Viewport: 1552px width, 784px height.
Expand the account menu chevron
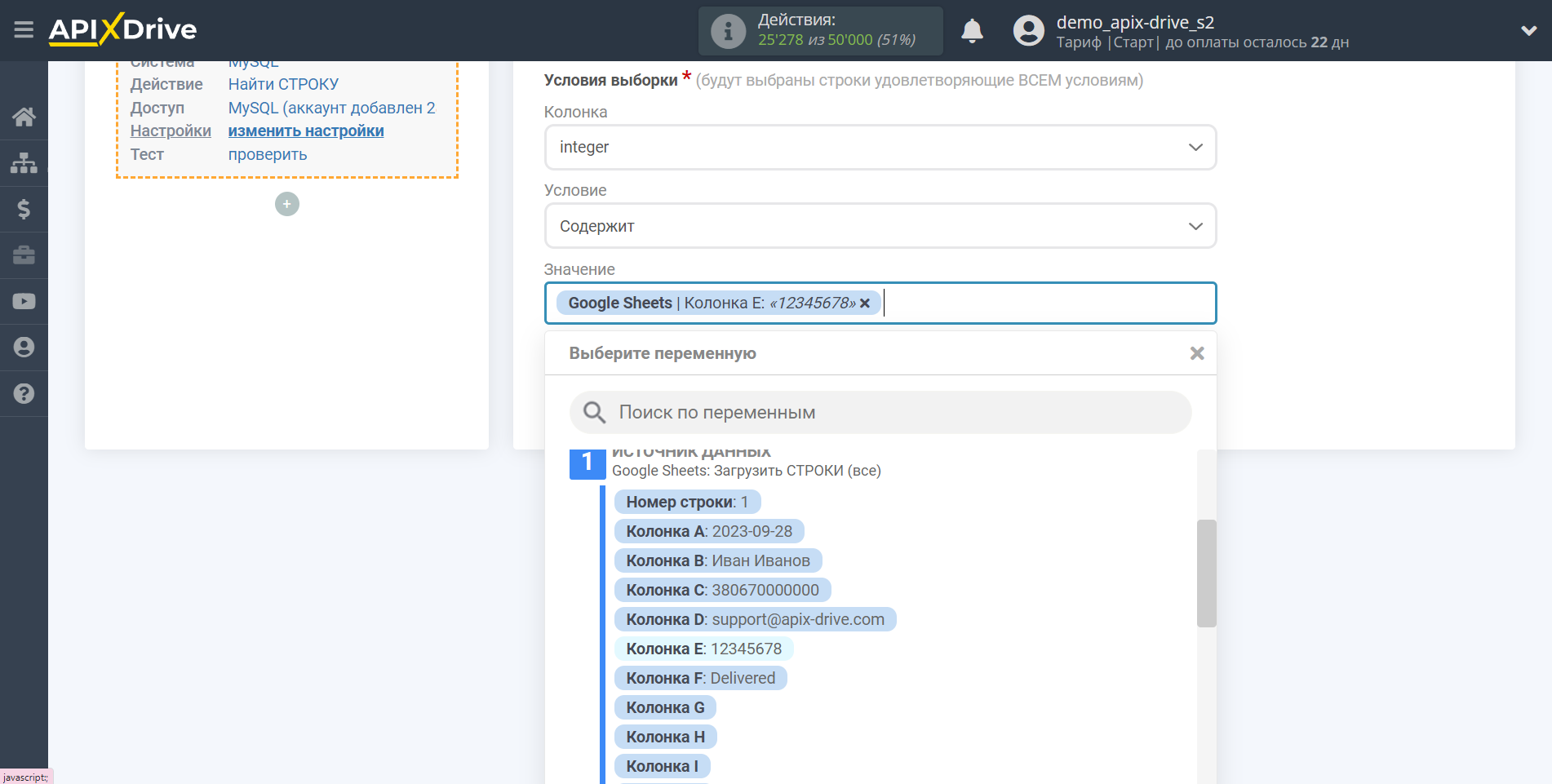click(1529, 31)
